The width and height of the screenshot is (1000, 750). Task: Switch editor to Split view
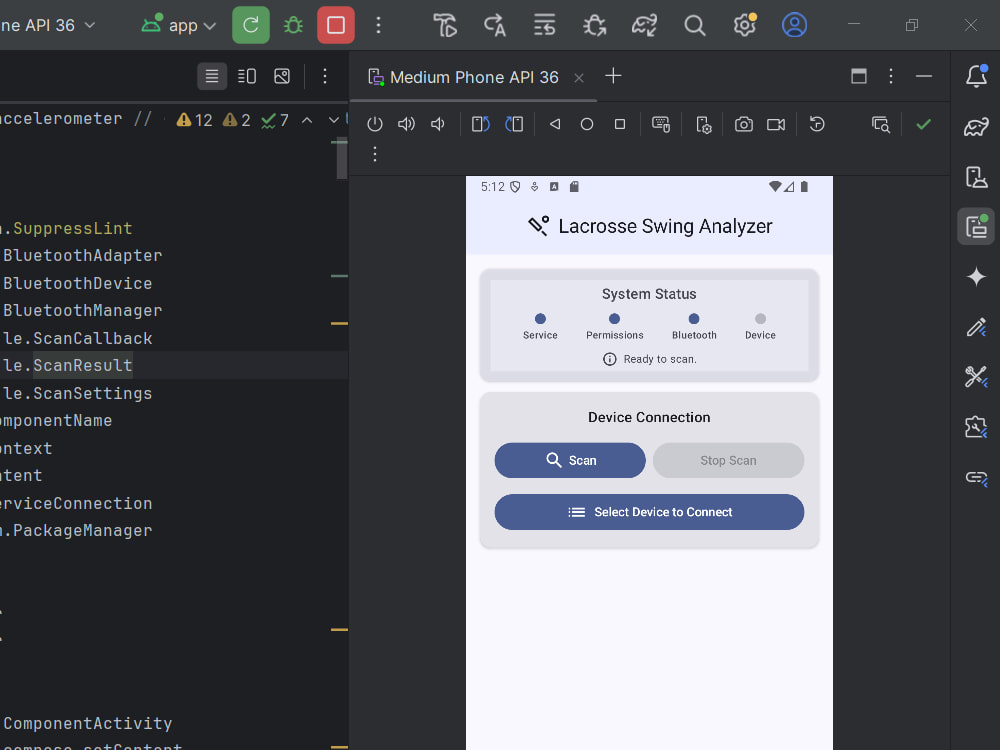click(x=247, y=77)
